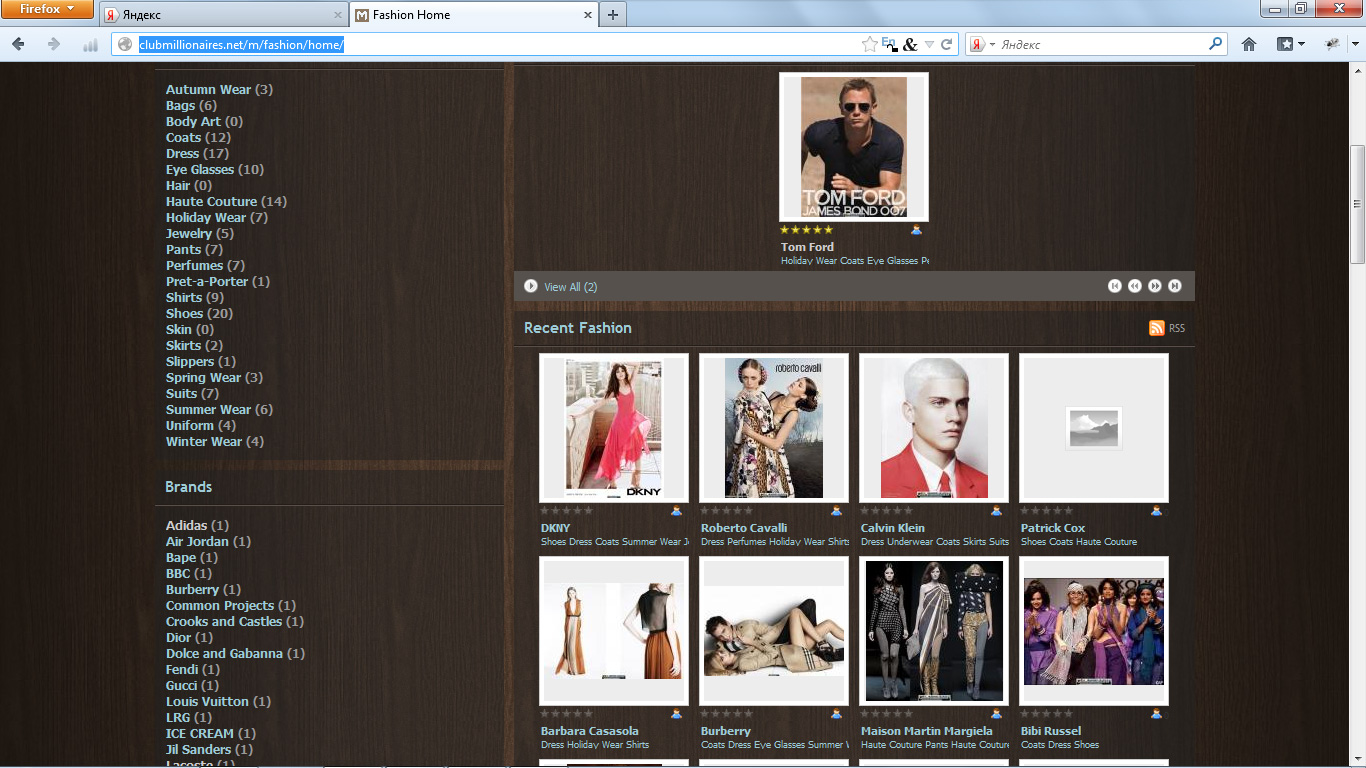The width and height of the screenshot is (1366, 768).
Task: Open the Haute Couture category link
Action: tap(211, 202)
